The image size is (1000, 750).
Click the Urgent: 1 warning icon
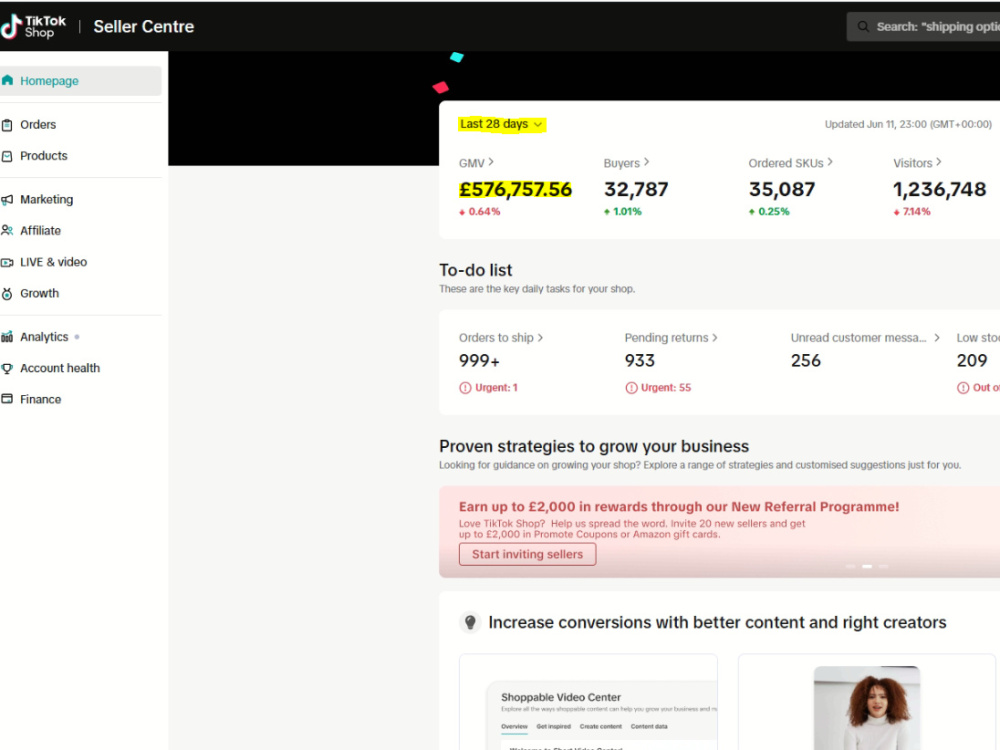(x=465, y=388)
